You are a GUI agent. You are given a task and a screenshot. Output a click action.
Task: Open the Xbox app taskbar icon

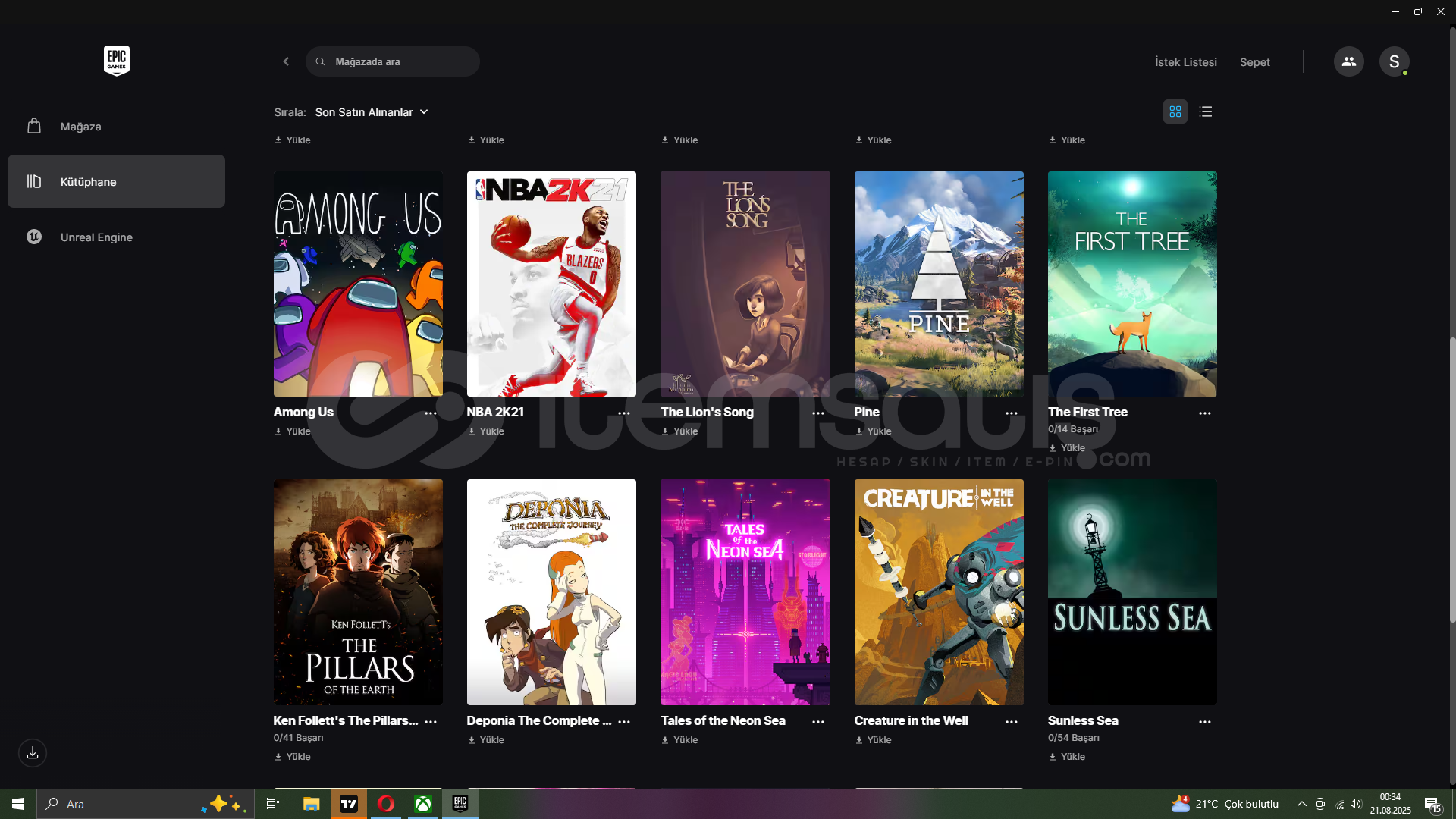coord(423,804)
